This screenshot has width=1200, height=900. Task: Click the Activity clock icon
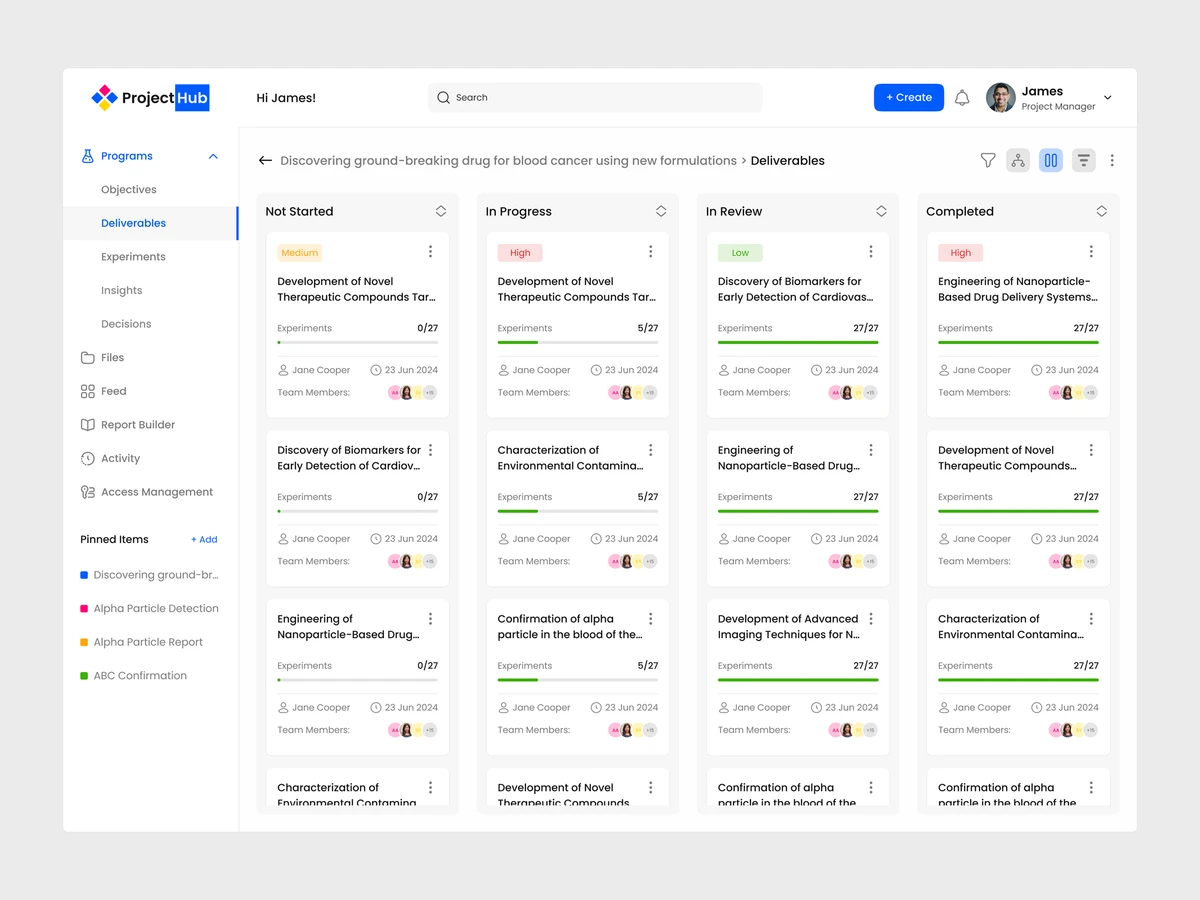pos(86,458)
